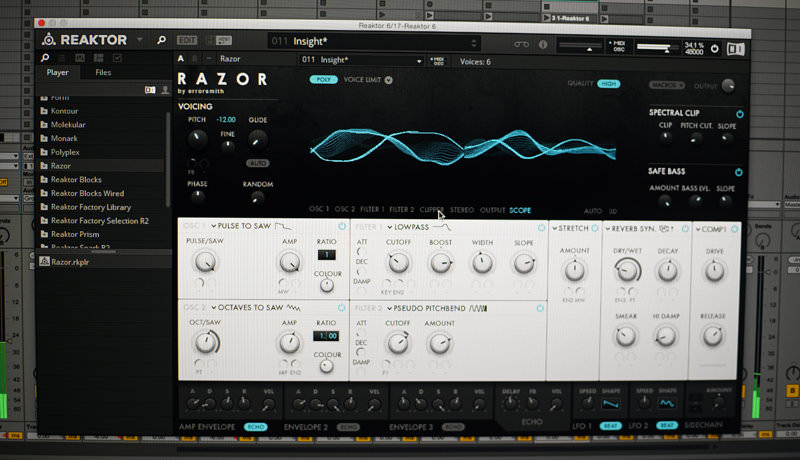Toggle Spectral Clip power button

click(740, 114)
